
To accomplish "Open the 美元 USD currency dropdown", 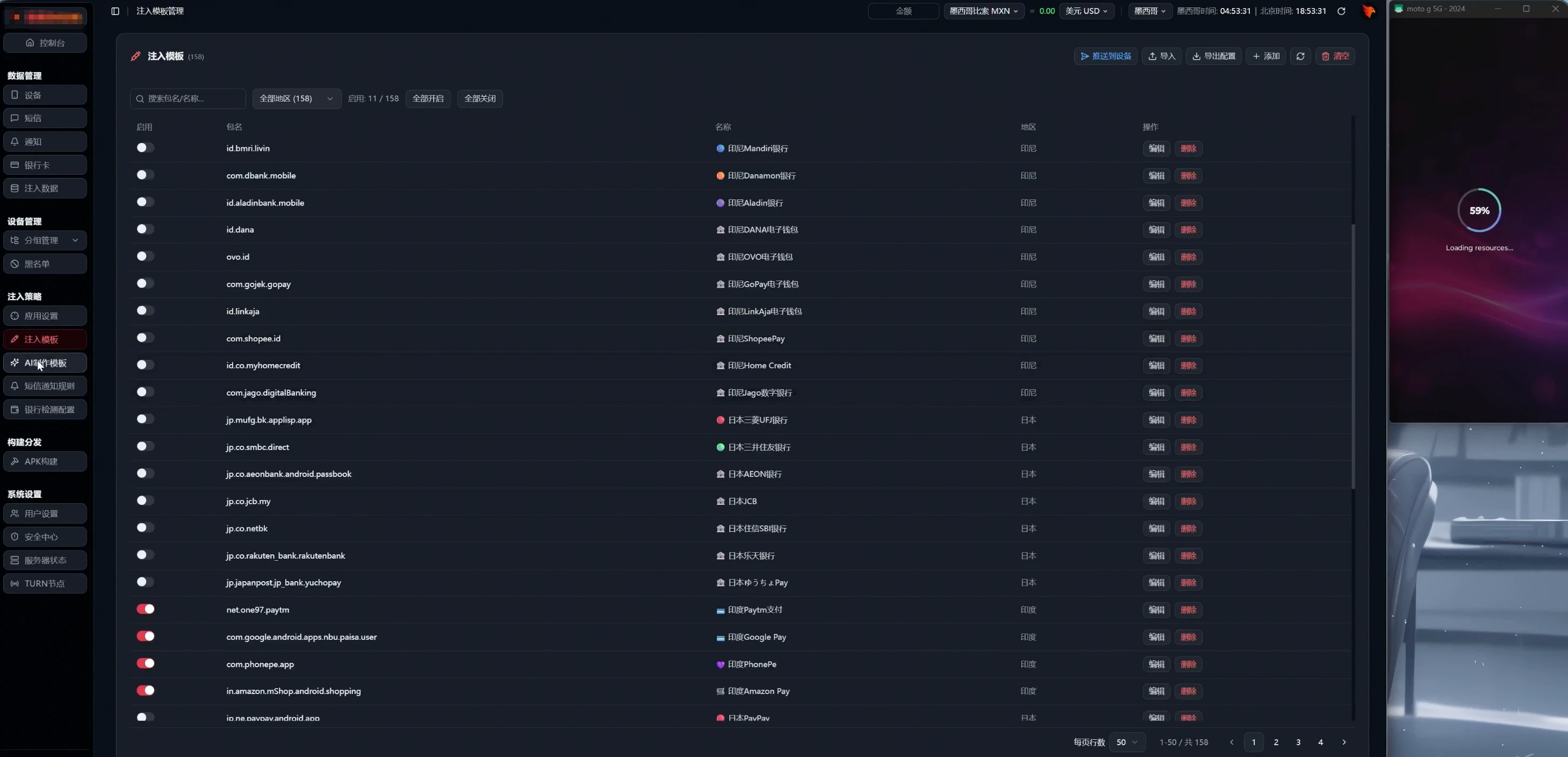I will click(x=1087, y=11).
